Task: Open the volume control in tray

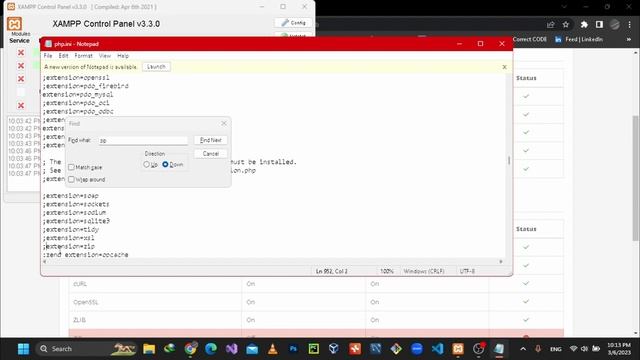Action: 584,349
